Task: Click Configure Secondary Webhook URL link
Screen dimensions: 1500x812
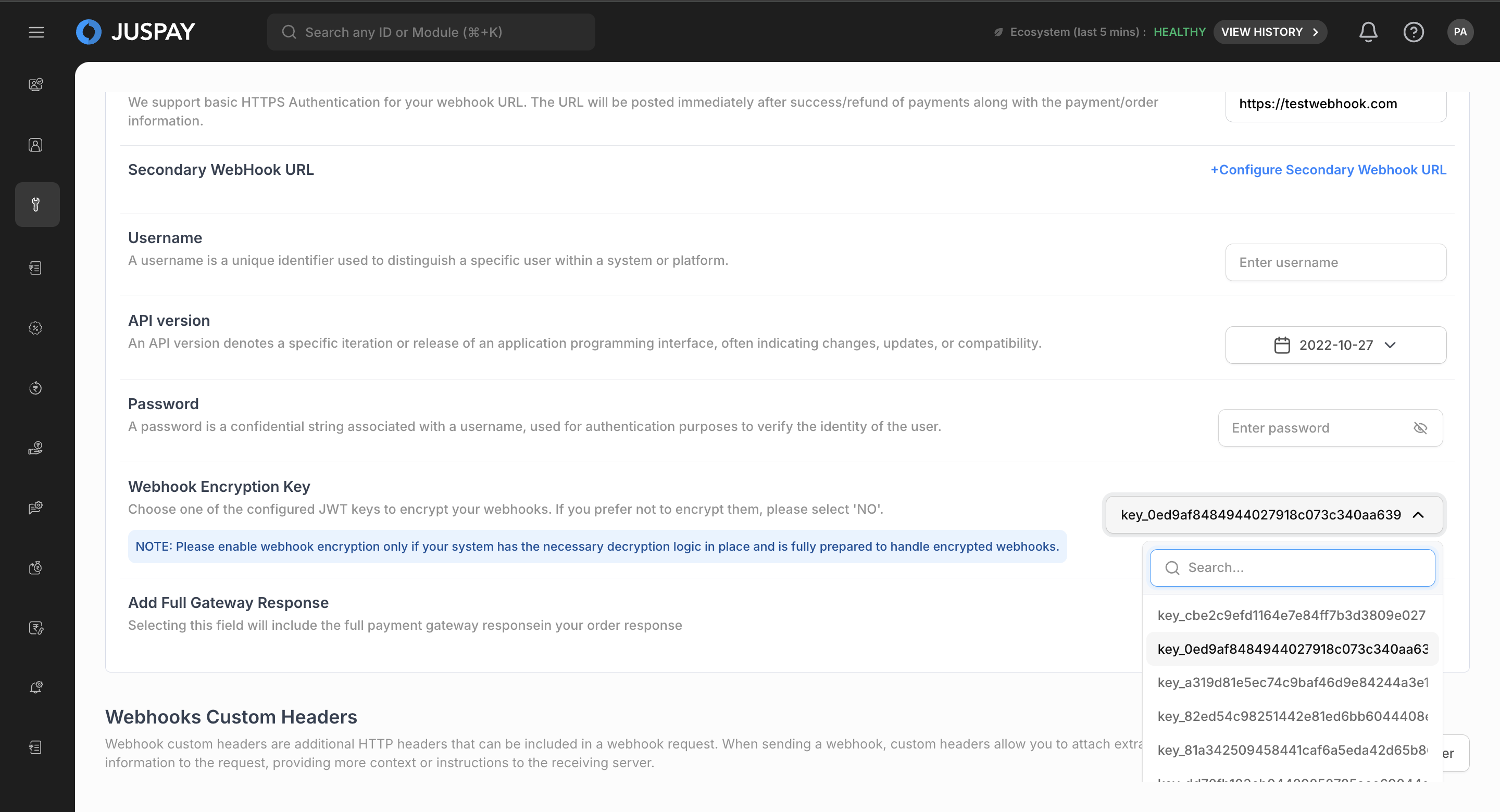Action: 1328,169
